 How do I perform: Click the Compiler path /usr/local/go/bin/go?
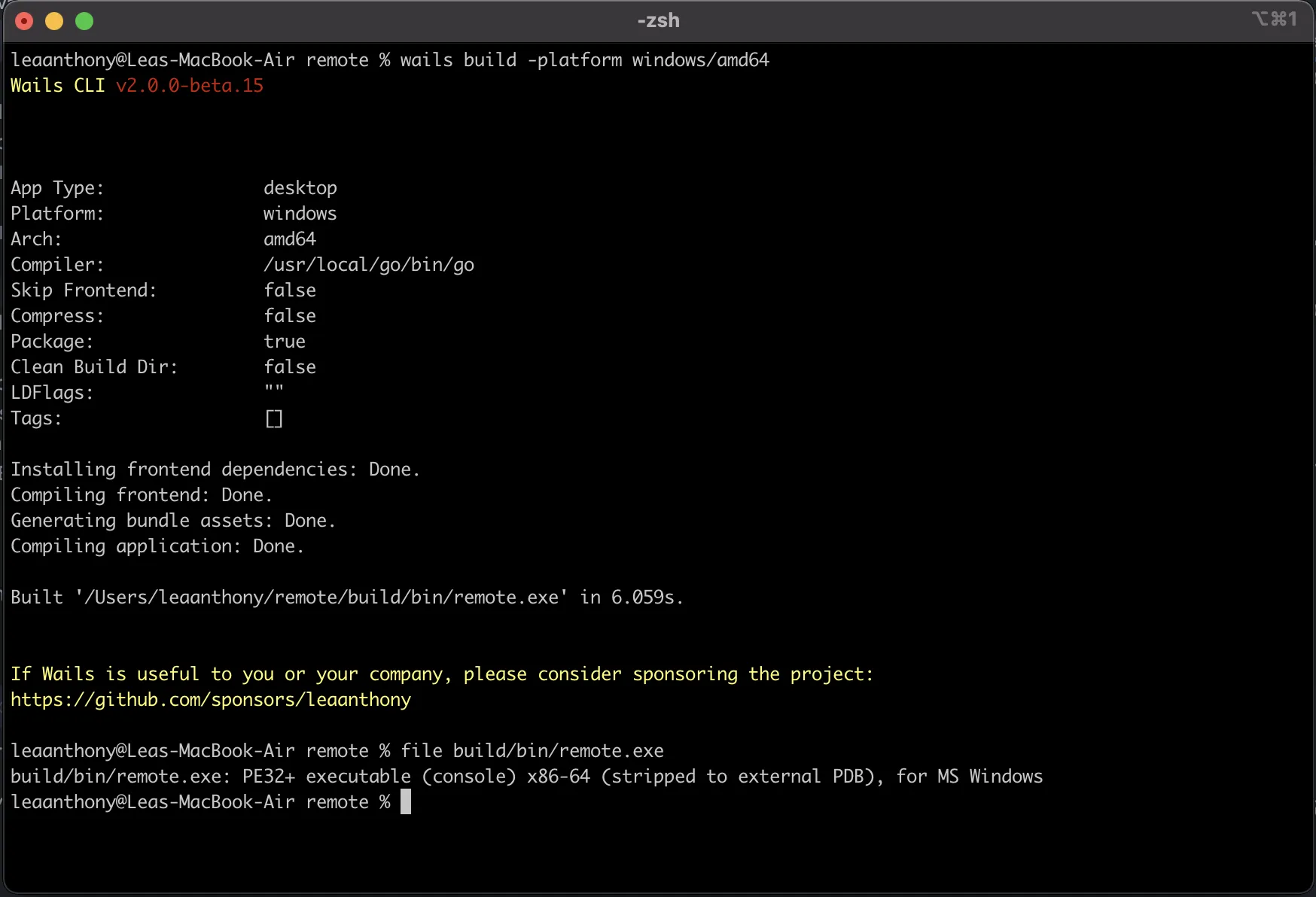tap(368, 264)
